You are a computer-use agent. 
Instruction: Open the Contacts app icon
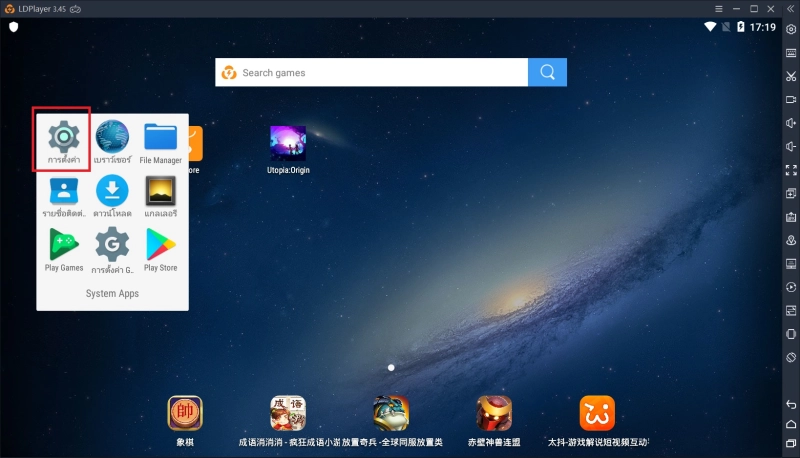pos(64,190)
